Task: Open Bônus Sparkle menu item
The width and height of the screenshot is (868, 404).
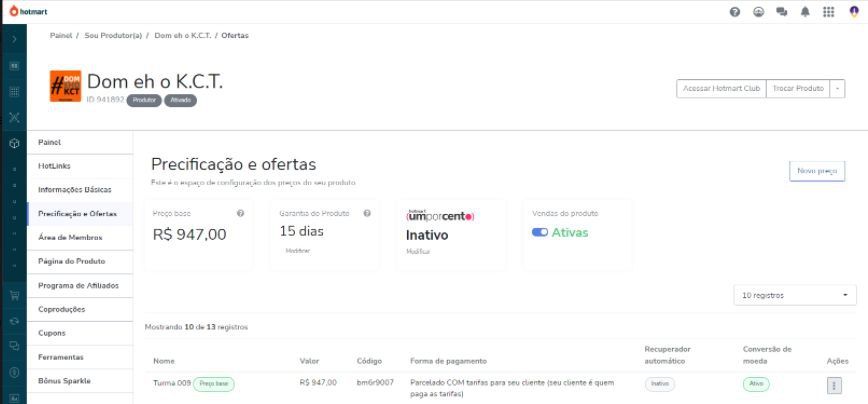Action: coord(80,381)
